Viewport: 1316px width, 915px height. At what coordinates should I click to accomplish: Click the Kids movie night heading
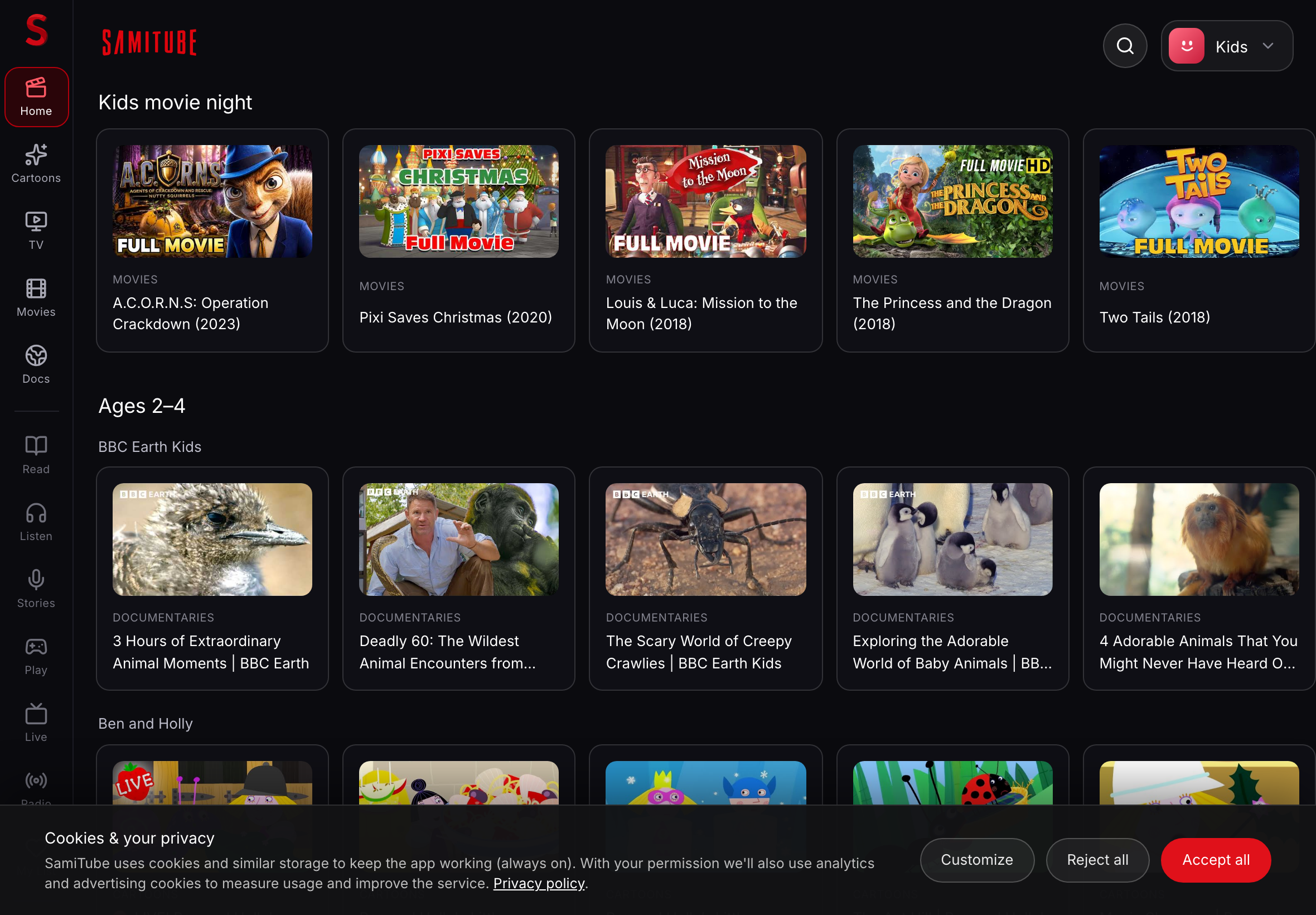[x=175, y=103]
